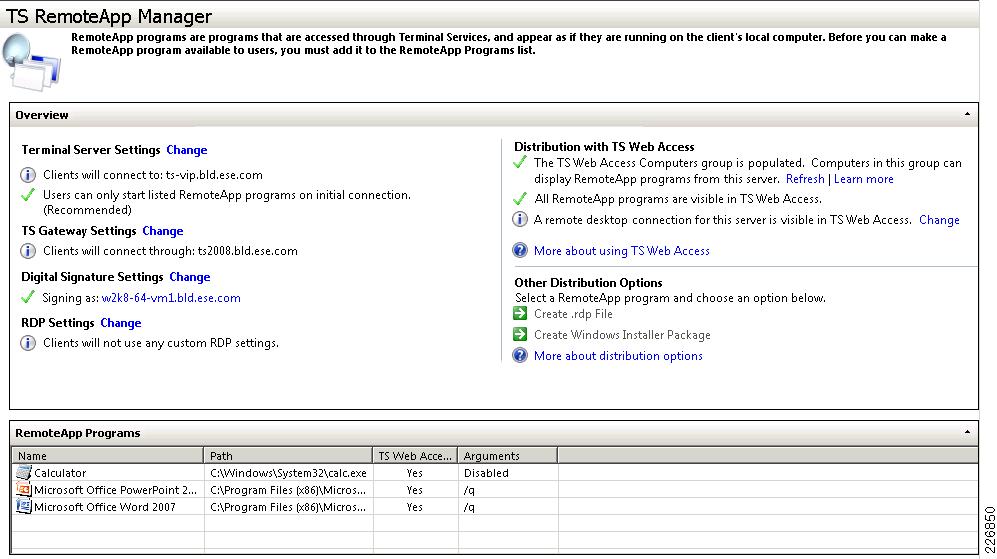Screen dimensions: 997x559
Task: Click the PowerPoint program icon in list
Action: tap(24, 490)
